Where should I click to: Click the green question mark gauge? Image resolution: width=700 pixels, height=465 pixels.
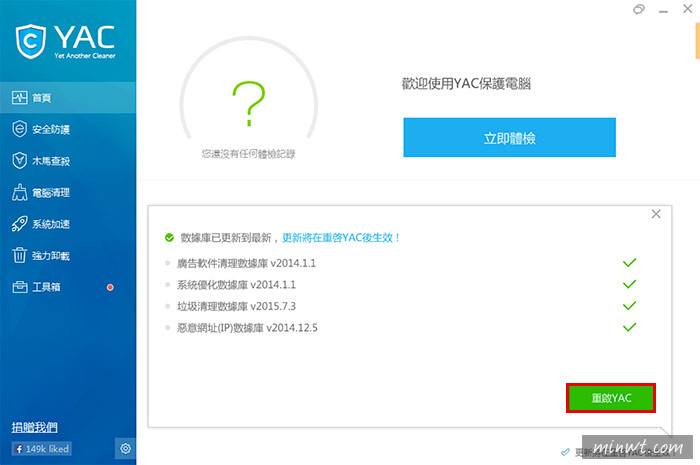[x=249, y=104]
